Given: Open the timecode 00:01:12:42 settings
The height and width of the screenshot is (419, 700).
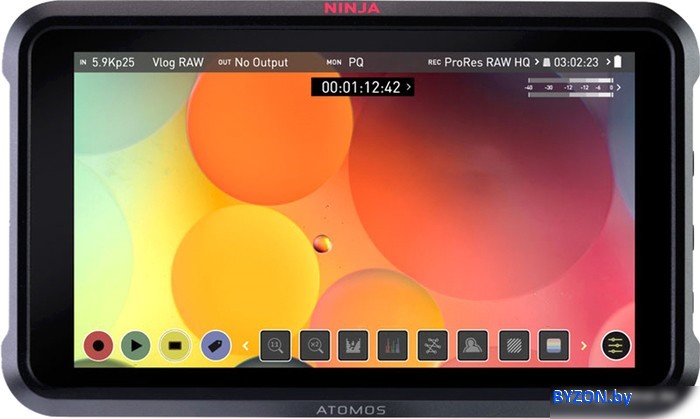Looking at the screenshot, I should (x=362, y=87).
